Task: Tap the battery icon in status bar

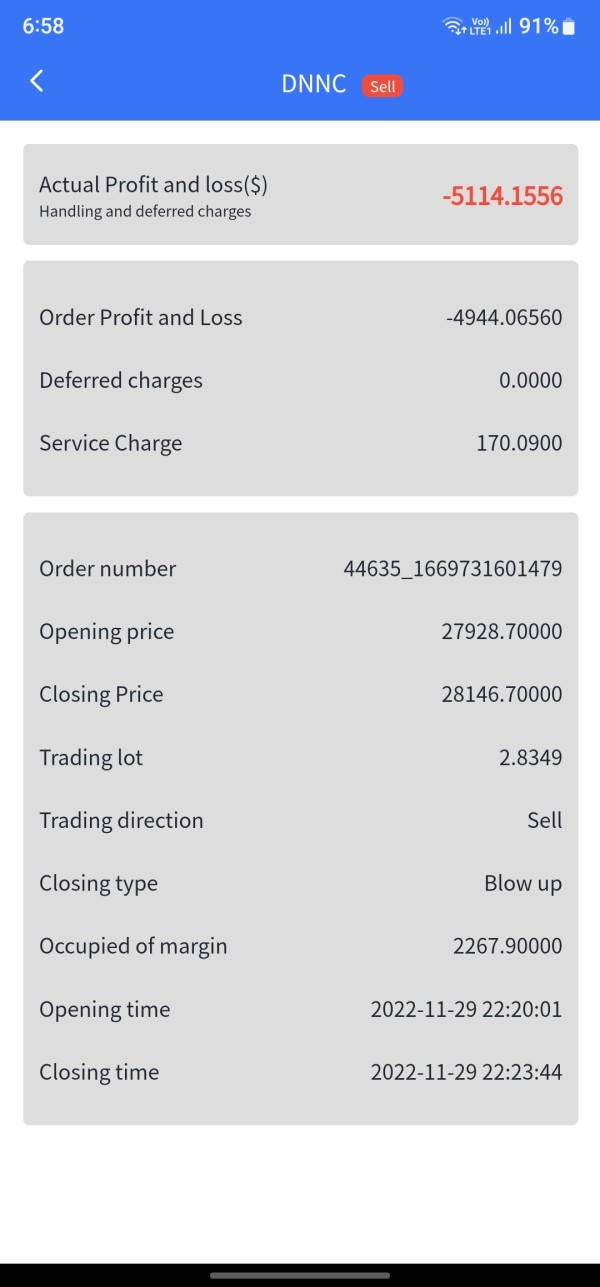Action: 569,27
